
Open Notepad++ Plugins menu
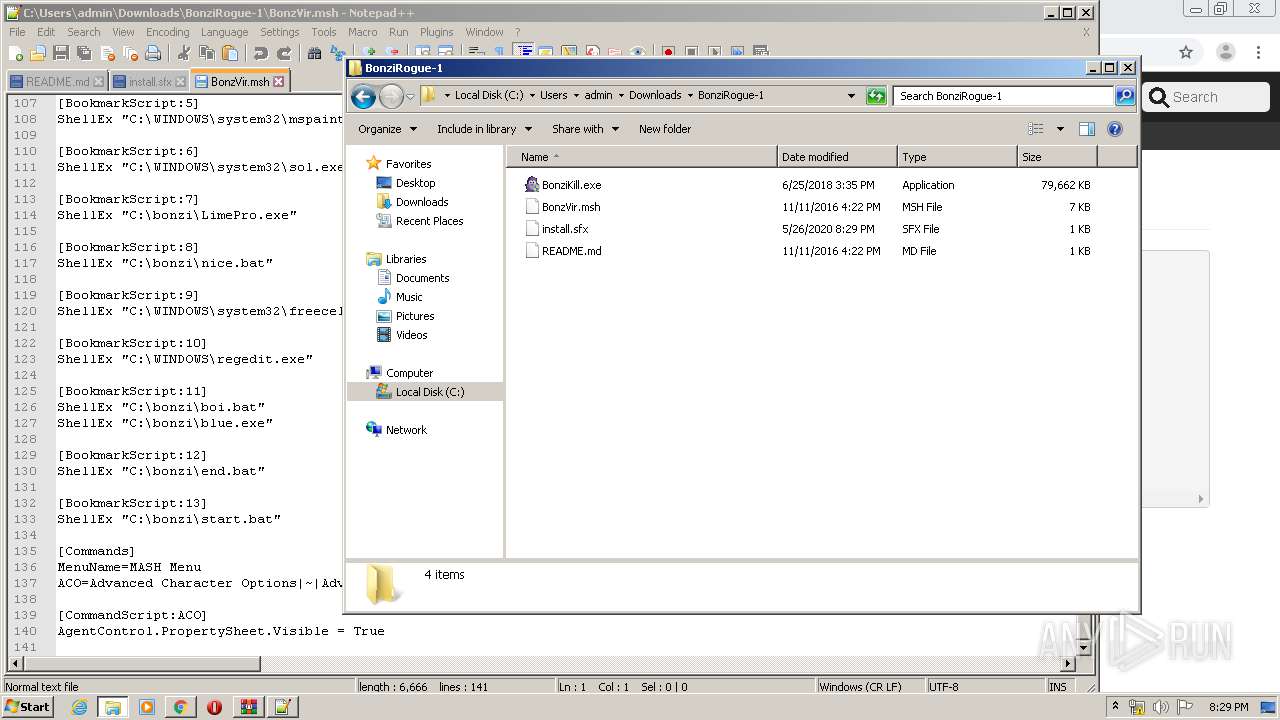pos(436,32)
